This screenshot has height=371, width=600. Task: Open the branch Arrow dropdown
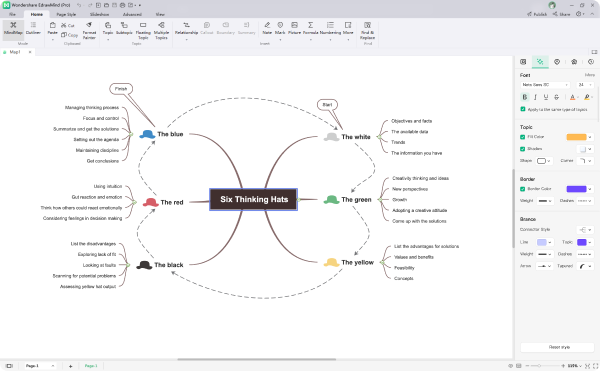pyautogui.click(x=544, y=266)
